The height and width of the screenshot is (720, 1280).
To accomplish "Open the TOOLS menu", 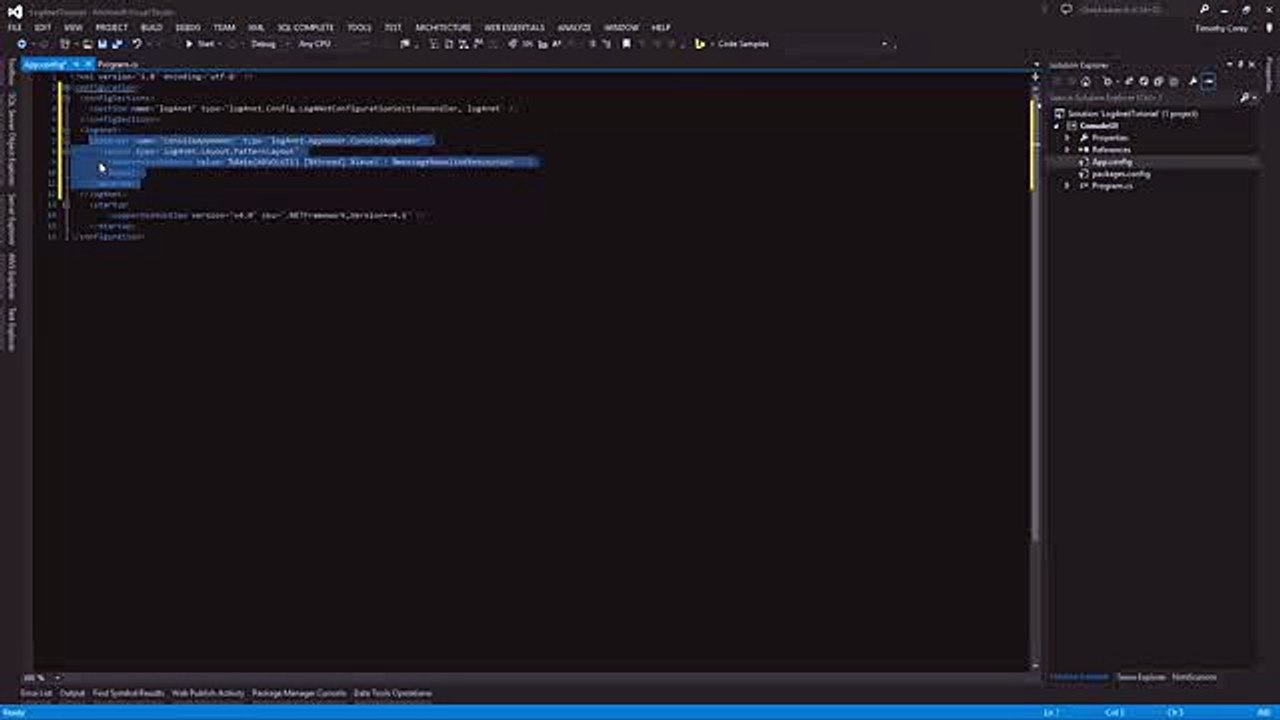I will point(359,28).
